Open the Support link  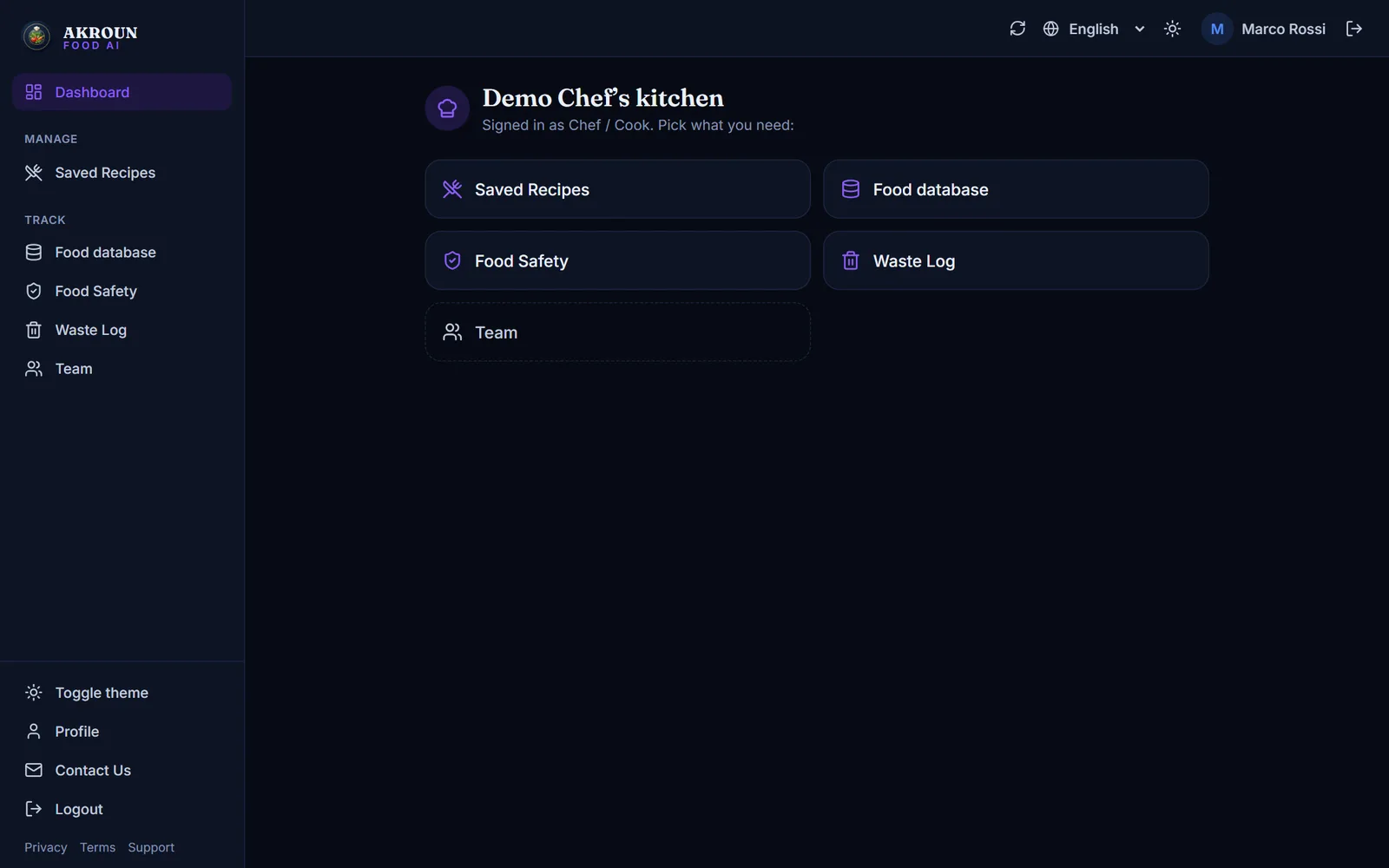tap(151, 847)
